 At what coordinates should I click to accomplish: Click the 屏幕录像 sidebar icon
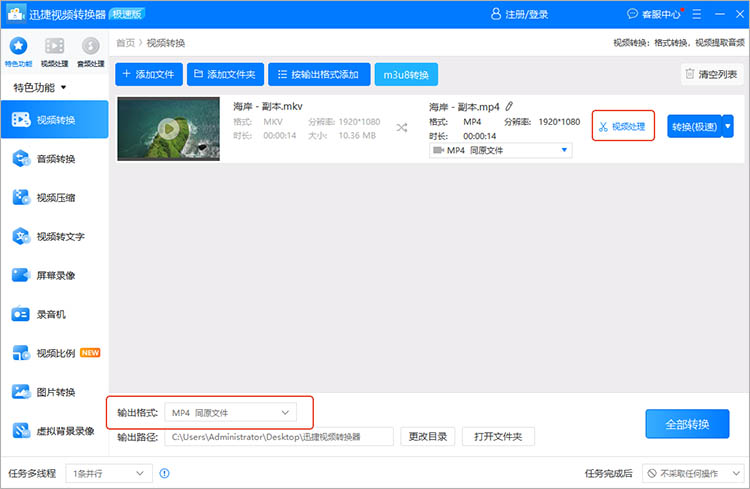(x=21, y=275)
